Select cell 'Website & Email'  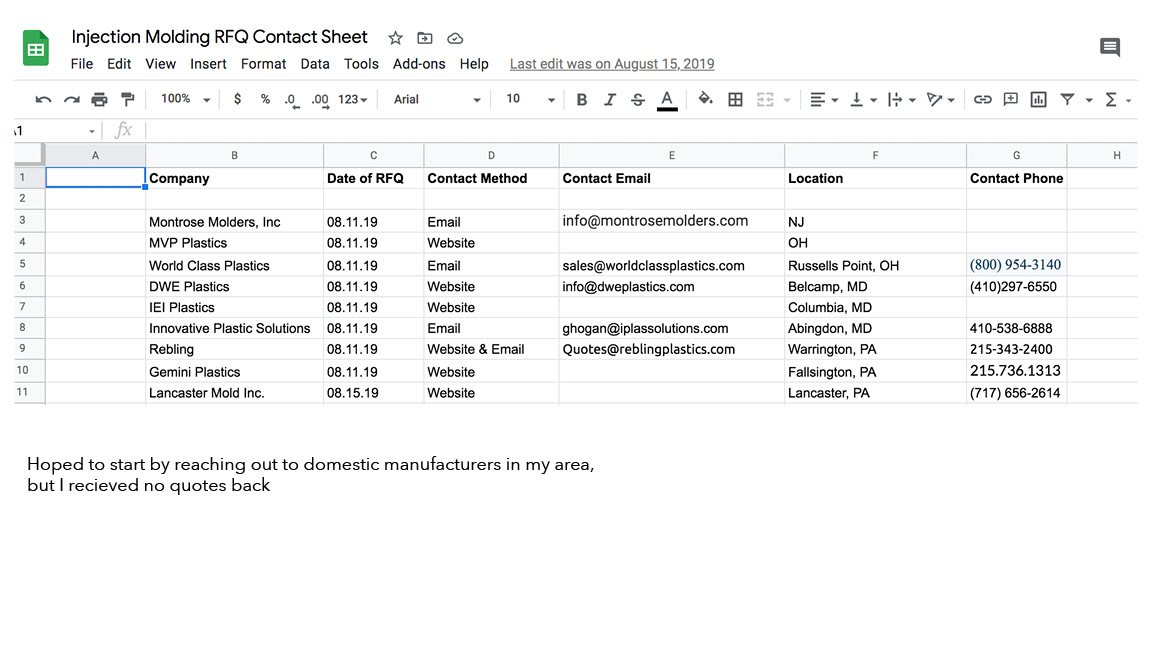click(492, 349)
